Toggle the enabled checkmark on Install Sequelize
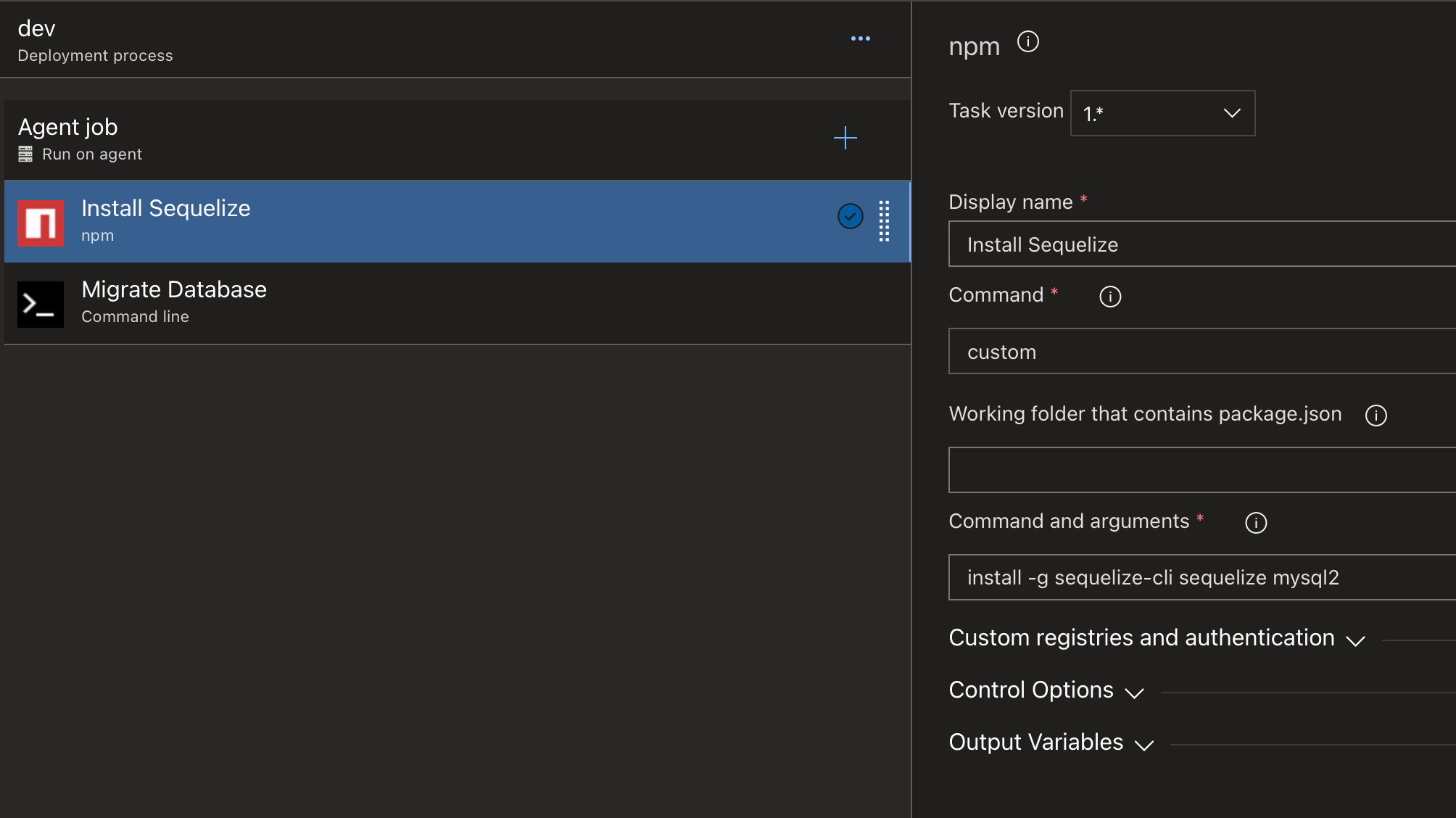 850,215
